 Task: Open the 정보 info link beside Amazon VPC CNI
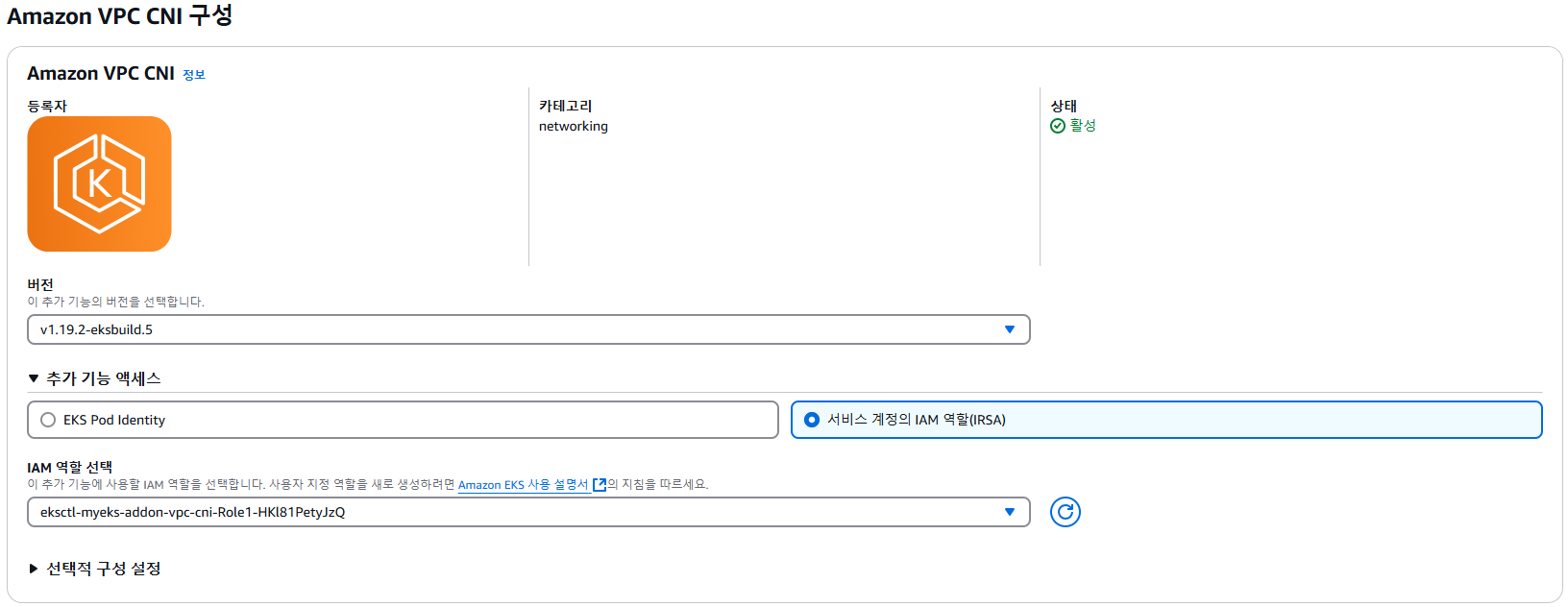click(x=194, y=75)
